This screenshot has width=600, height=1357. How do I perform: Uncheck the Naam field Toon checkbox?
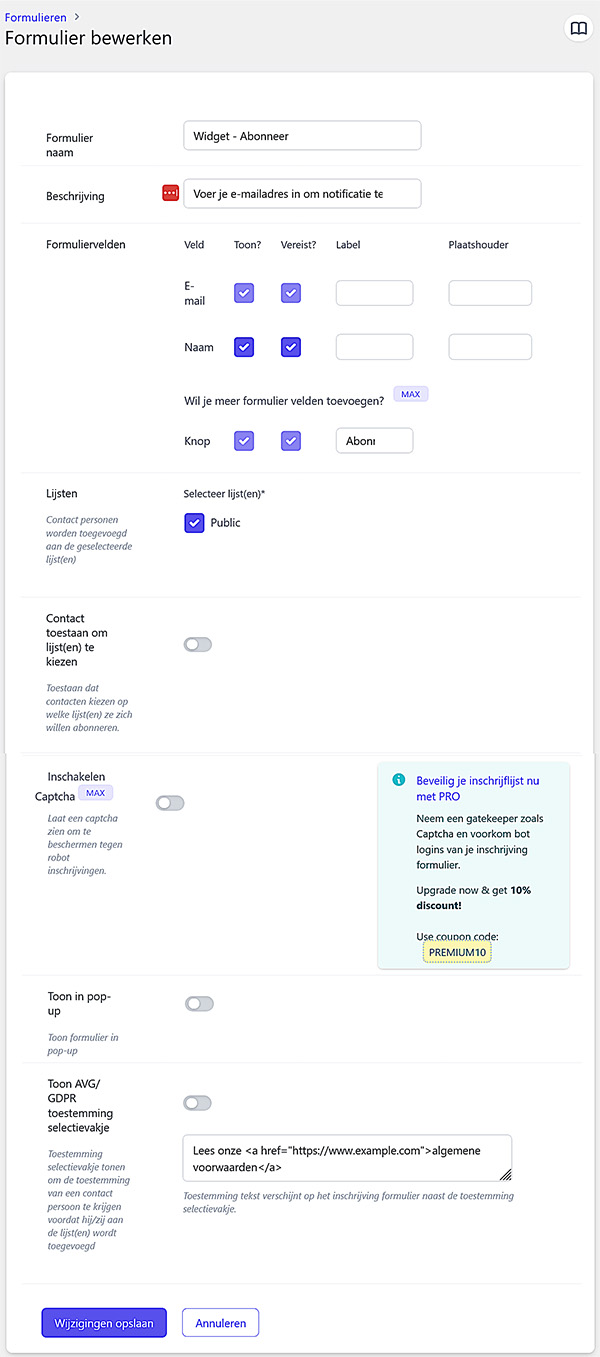(x=244, y=347)
